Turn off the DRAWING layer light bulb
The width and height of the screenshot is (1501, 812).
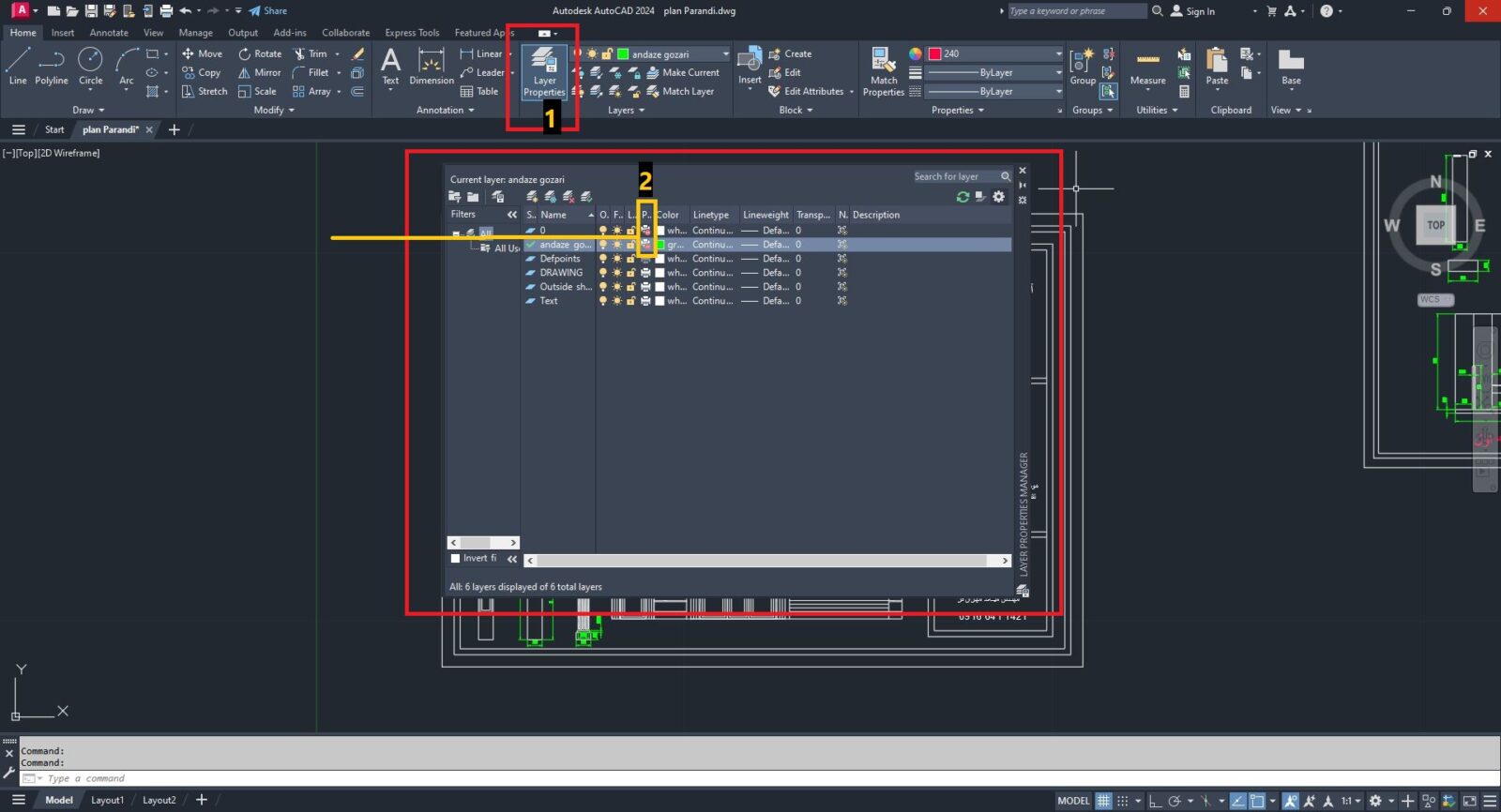coord(603,273)
